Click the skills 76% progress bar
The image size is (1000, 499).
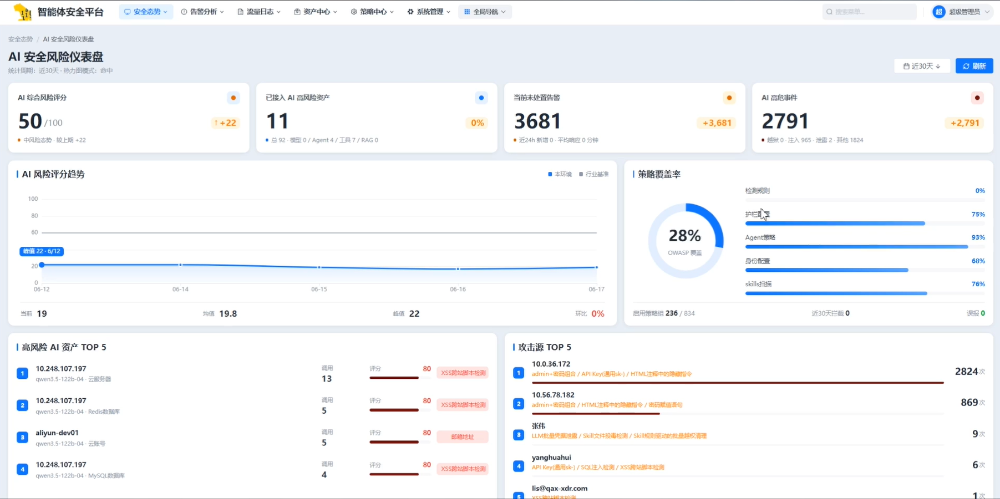865,294
